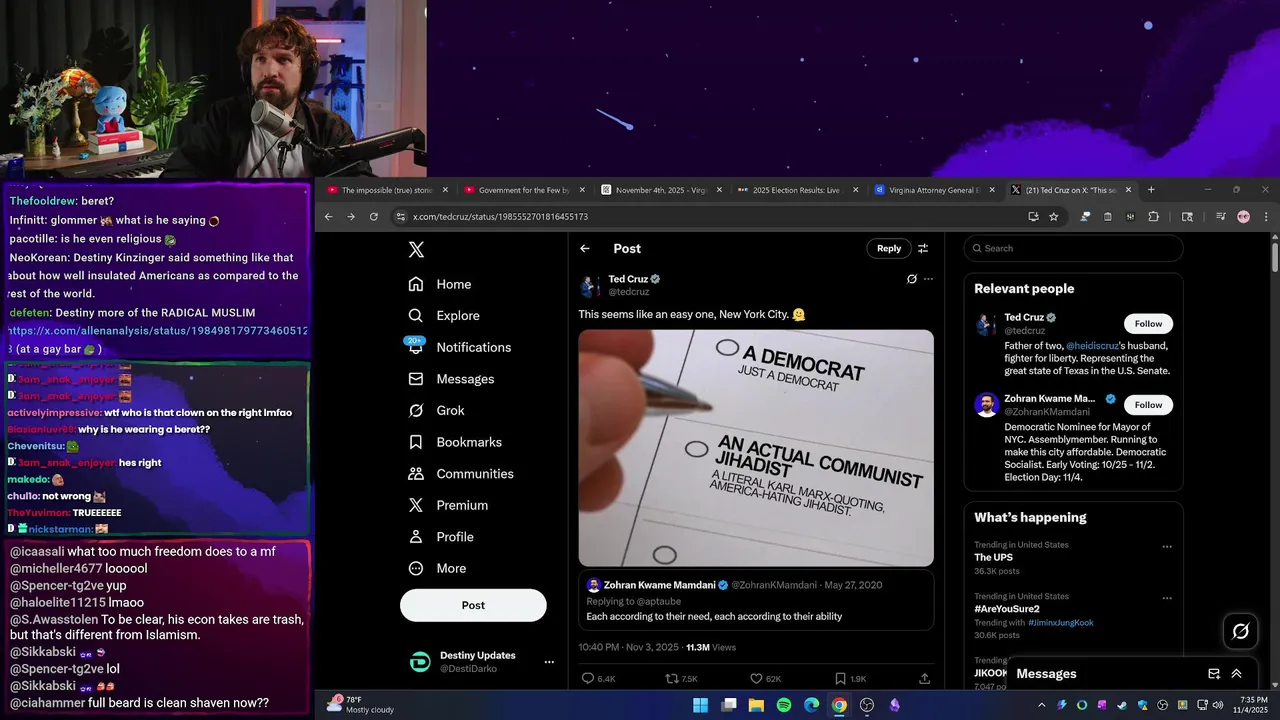Viewport: 1280px width, 720px height.
Task: Open Communities in sidebar
Action: coord(461,474)
